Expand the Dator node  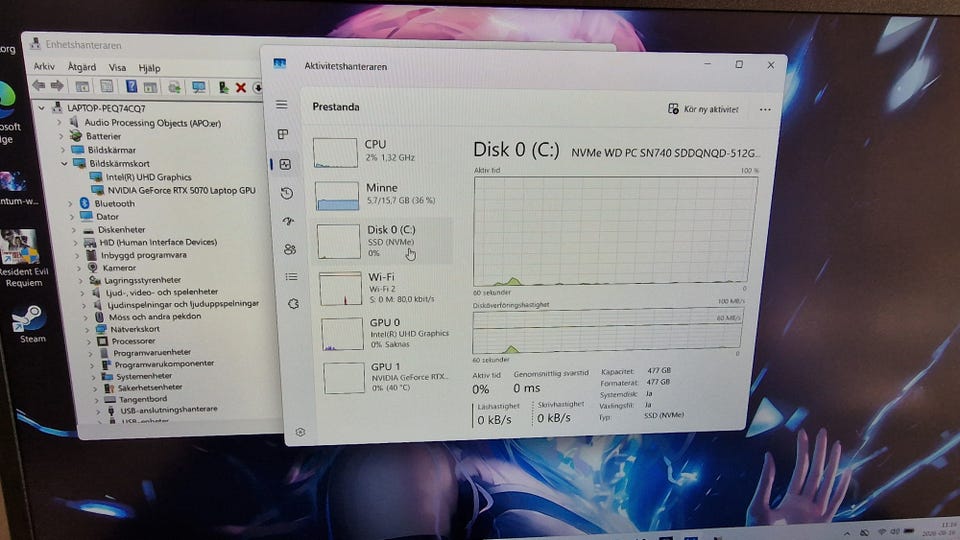71,216
